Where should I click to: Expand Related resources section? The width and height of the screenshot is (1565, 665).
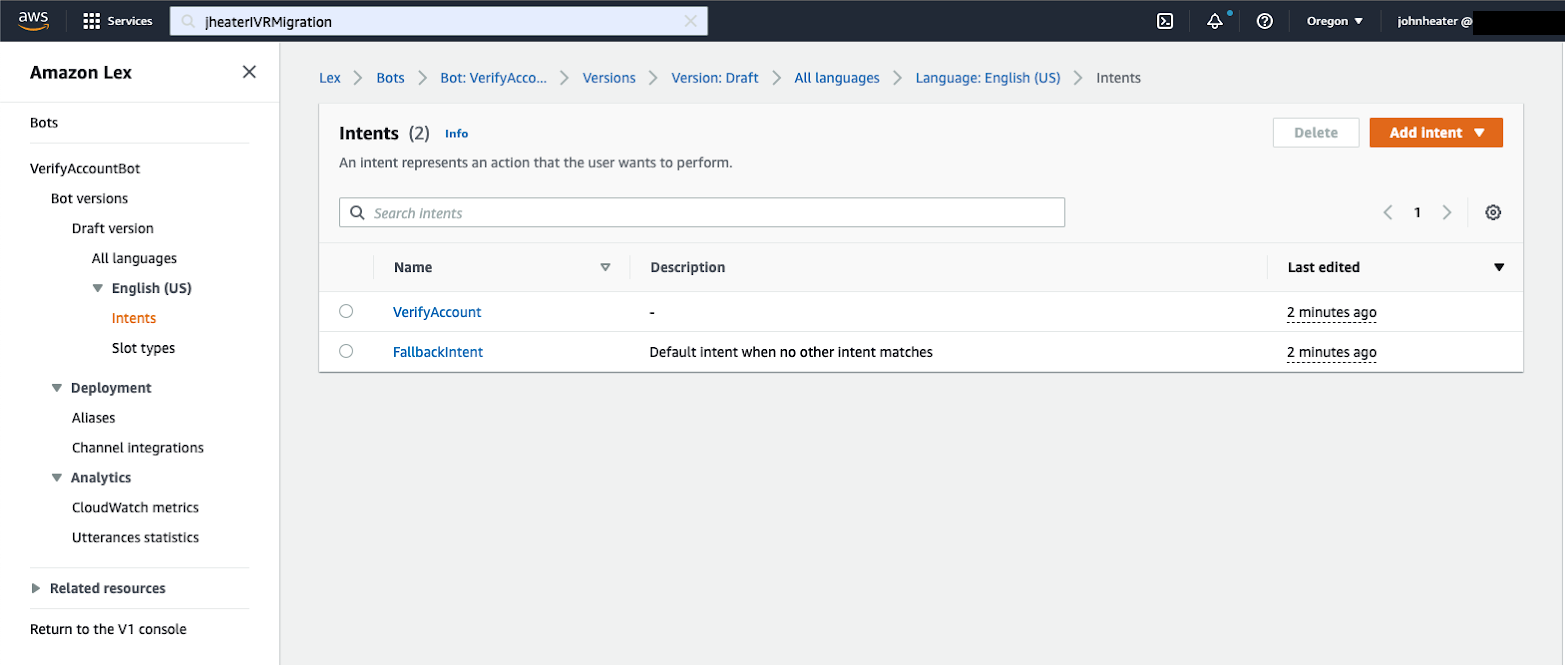[x=36, y=588]
